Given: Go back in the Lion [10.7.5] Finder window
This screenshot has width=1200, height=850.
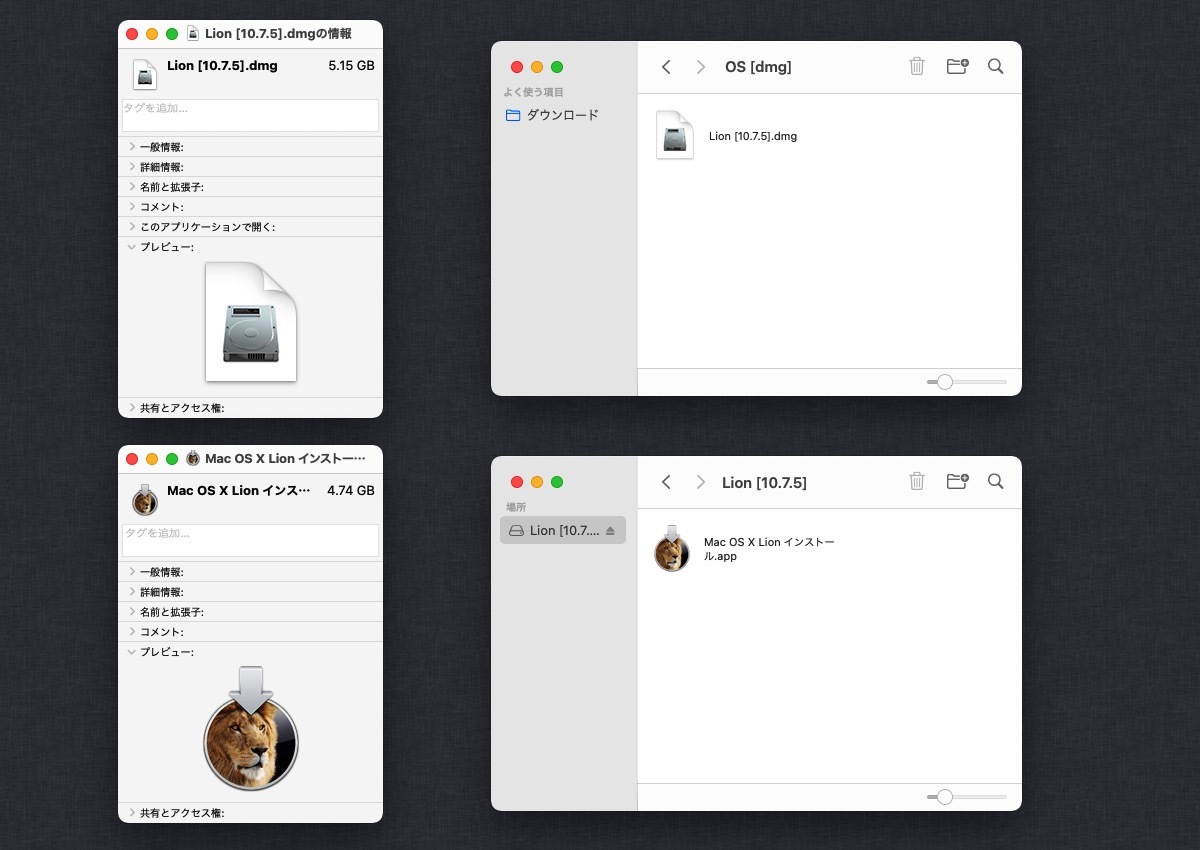Looking at the screenshot, I should click(x=666, y=482).
